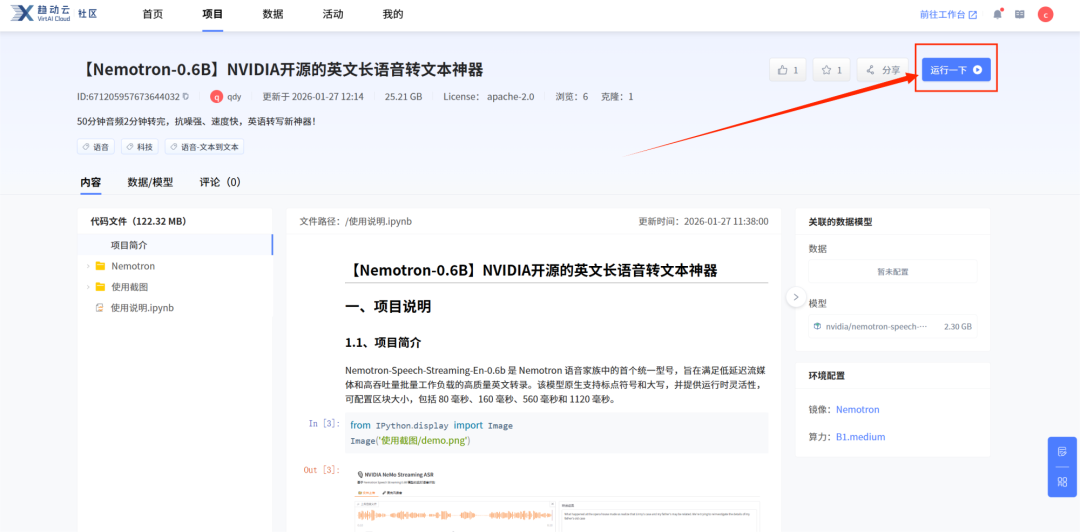Open the 我的 nav item
1080x532 pixels.
(393, 14)
